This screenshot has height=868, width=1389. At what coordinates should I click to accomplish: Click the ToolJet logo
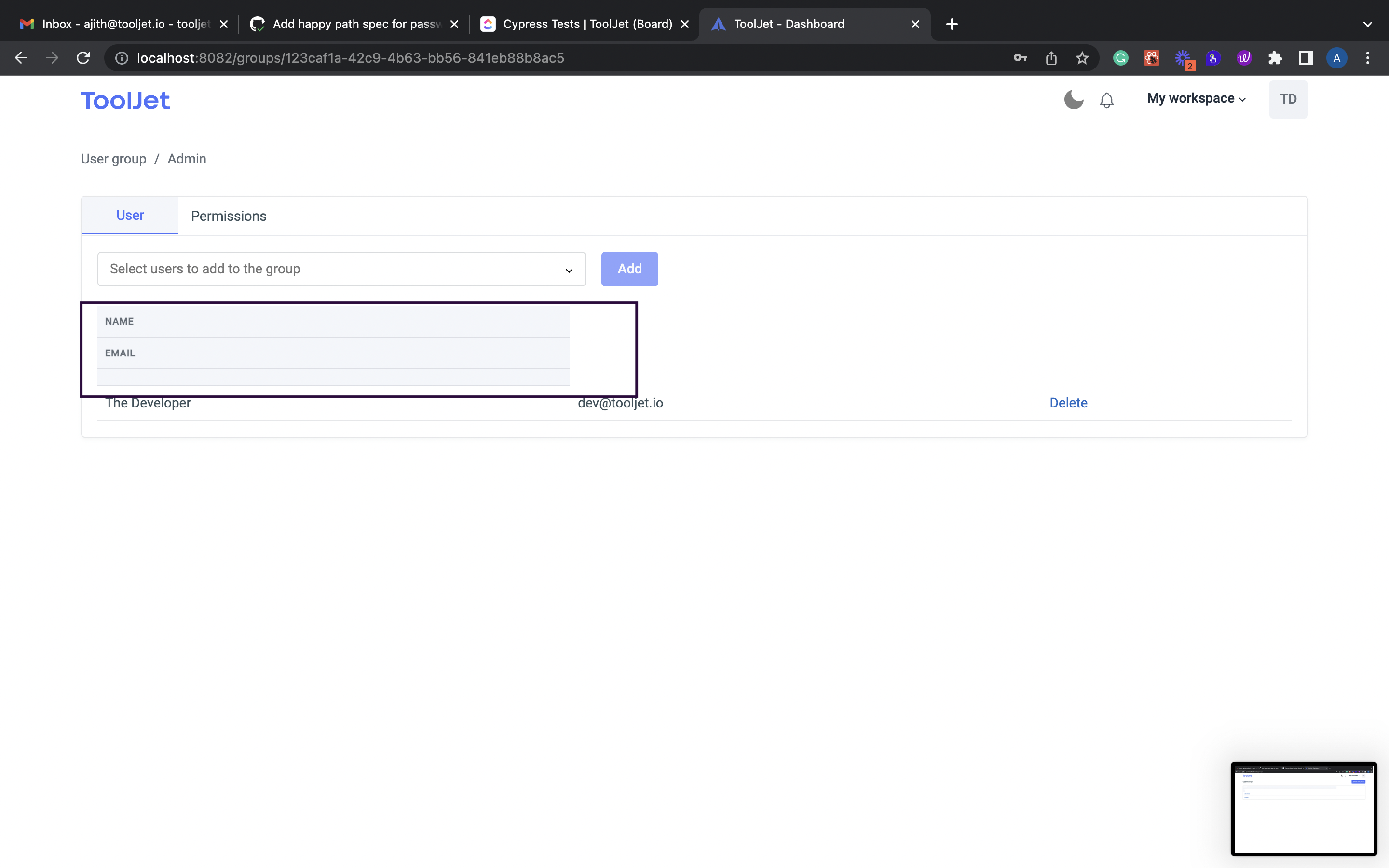click(x=125, y=99)
